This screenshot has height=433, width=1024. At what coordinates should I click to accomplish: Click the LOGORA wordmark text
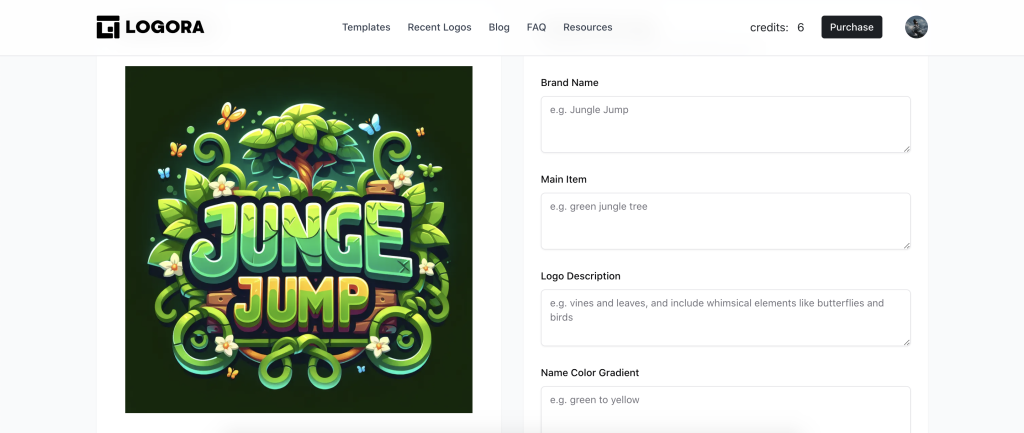point(165,27)
